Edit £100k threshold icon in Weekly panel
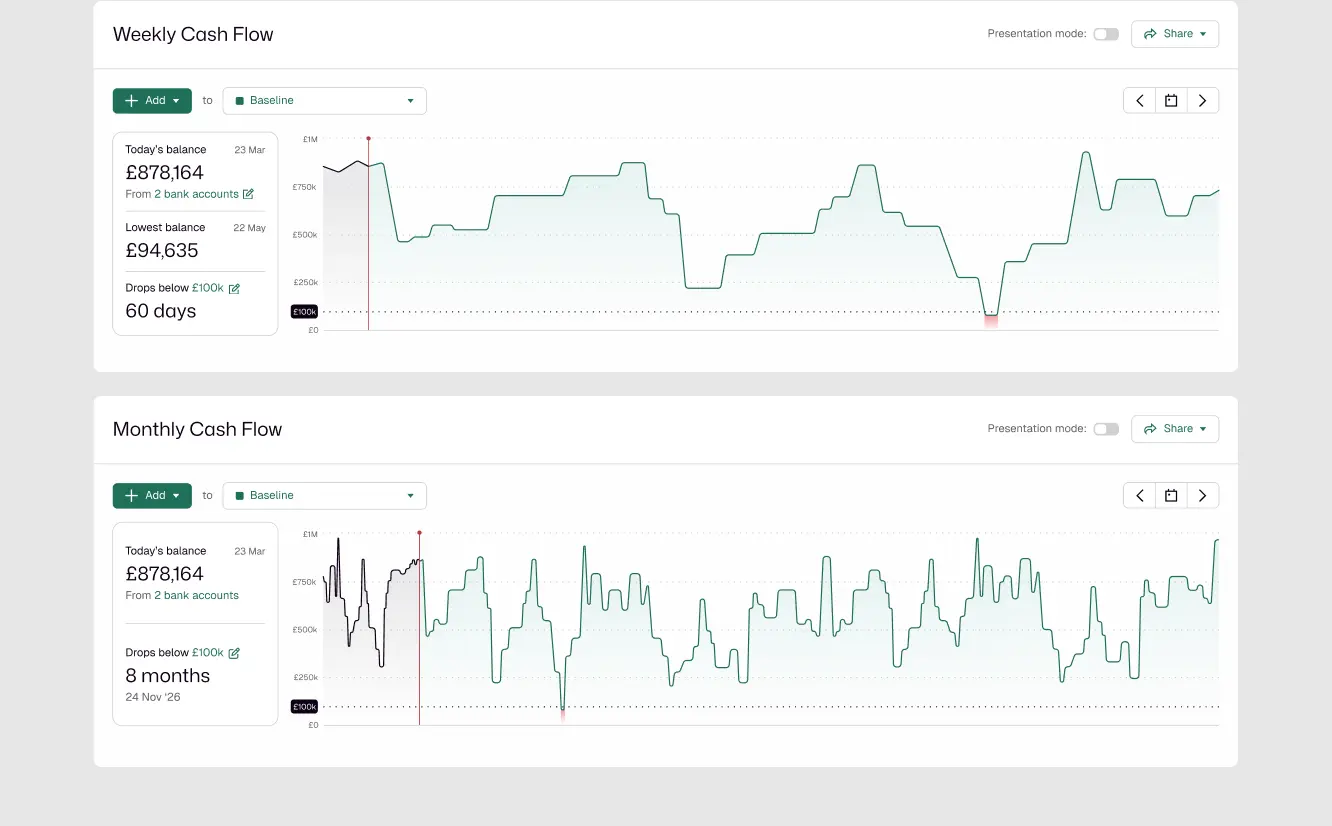The width and height of the screenshot is (1332, 826). click(x=234, y=288)
